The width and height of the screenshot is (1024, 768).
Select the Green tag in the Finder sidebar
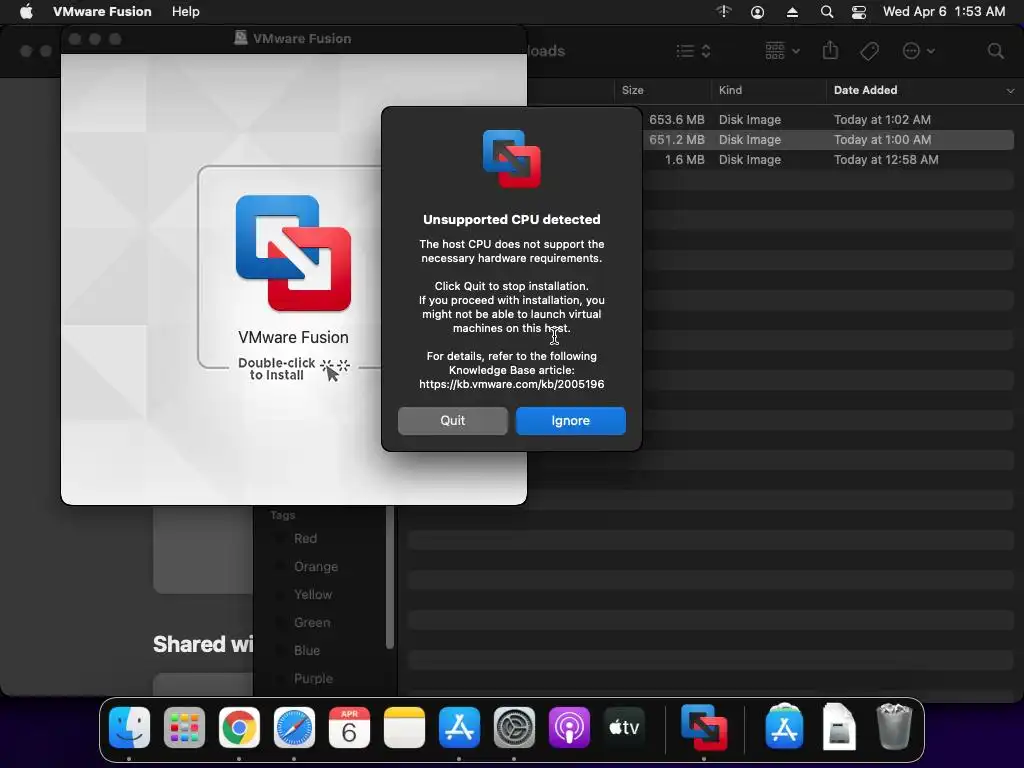point(312,623)
